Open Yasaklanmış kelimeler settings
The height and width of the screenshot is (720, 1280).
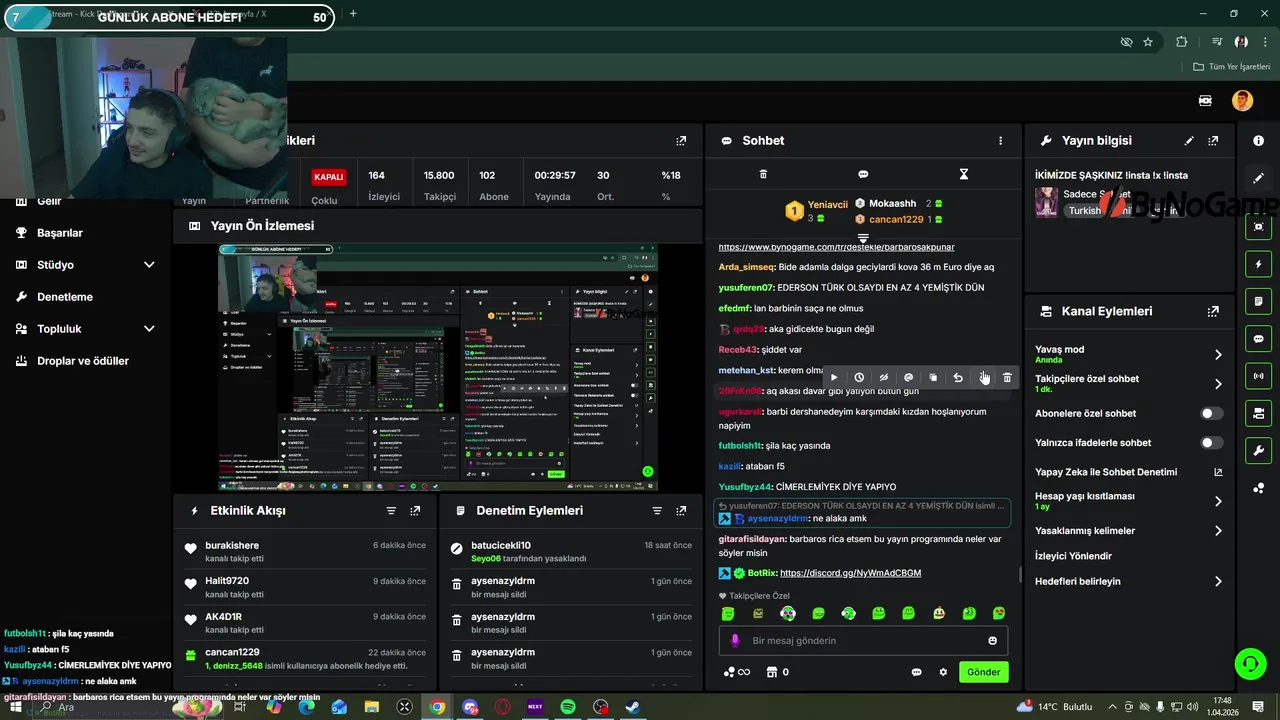pos(1128,531)
